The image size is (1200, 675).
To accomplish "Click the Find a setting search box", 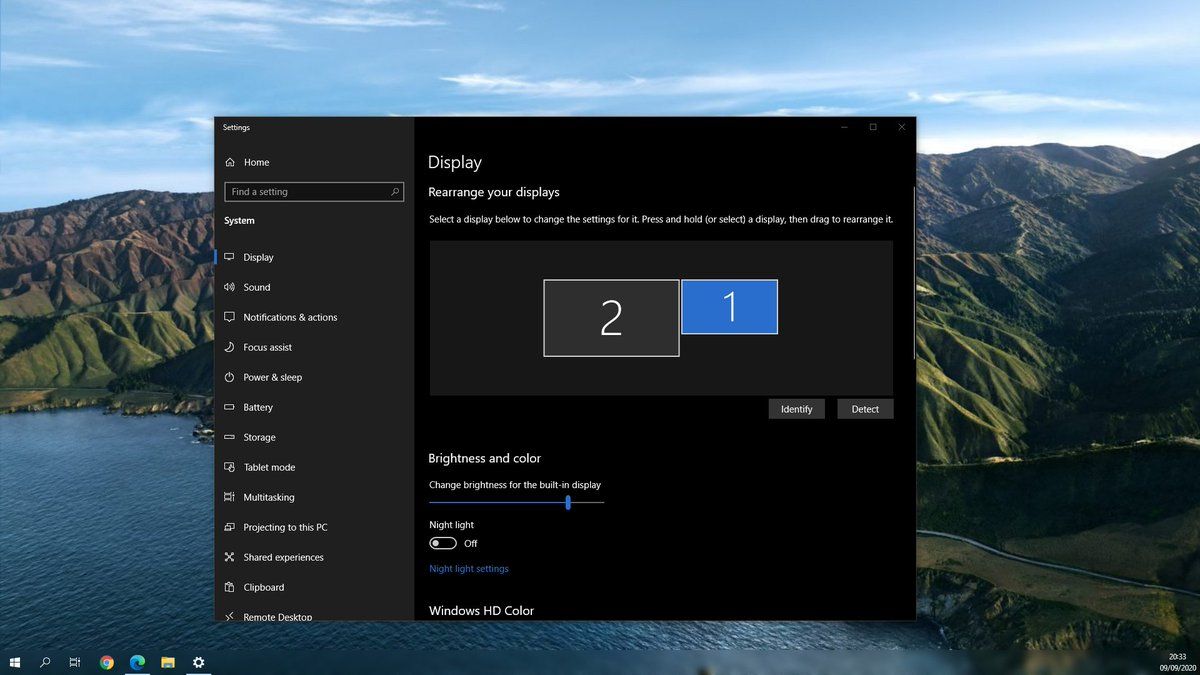I will pyautogui.click(x=306, y=192).
